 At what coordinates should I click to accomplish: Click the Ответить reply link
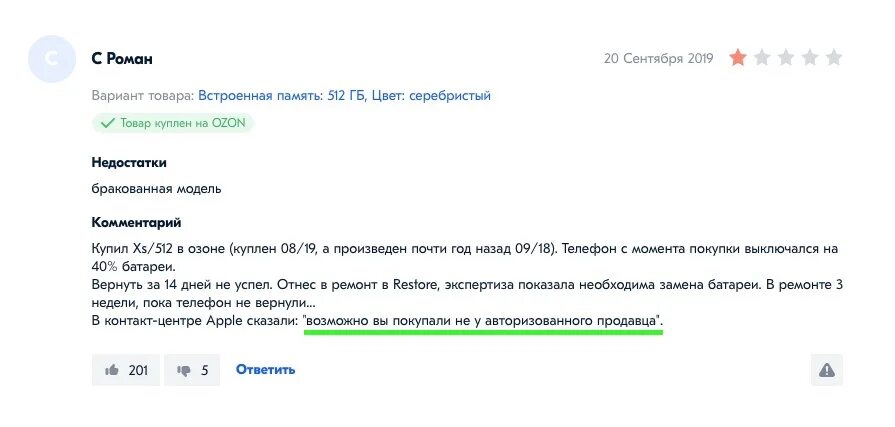[265, 369]
